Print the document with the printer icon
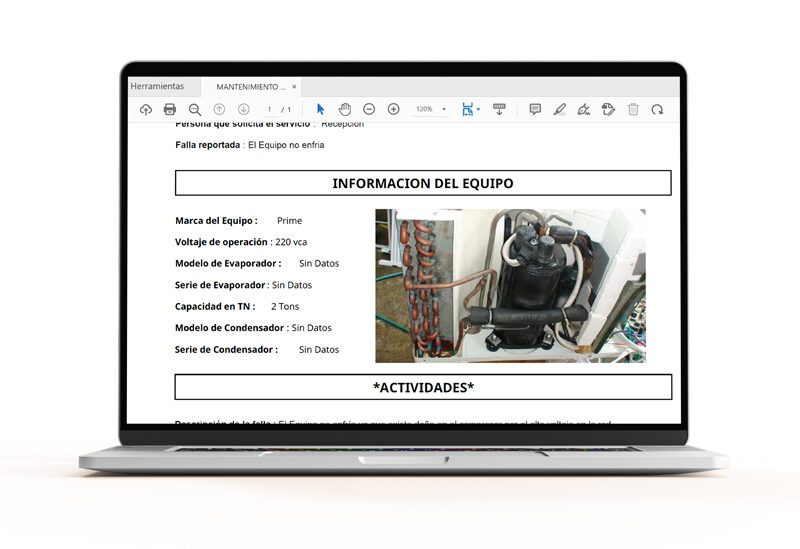Viewport: 800px width, 549px height. pos(170,109)
